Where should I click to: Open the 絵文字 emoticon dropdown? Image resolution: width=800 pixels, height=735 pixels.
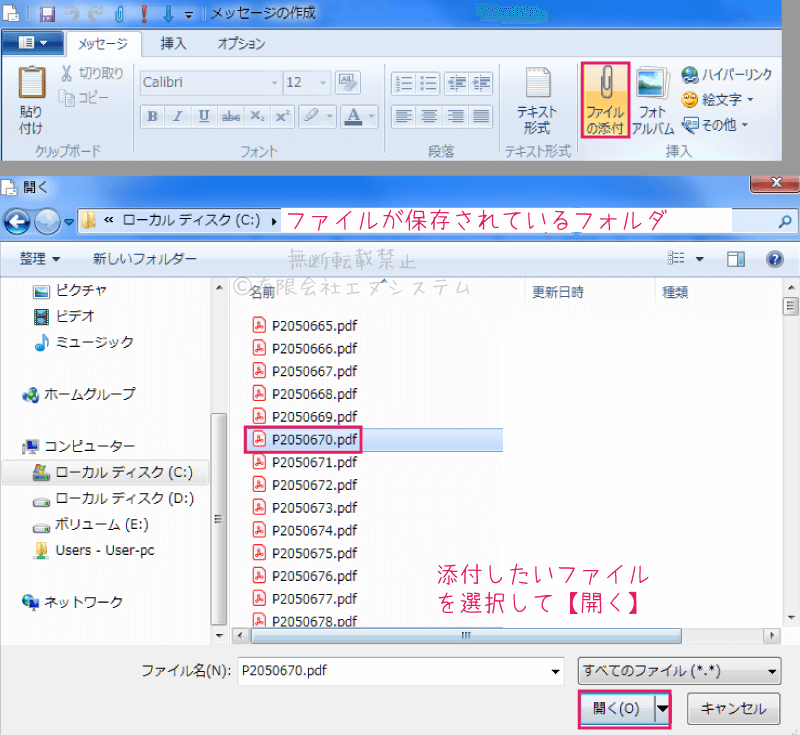(x=717, y=99)
